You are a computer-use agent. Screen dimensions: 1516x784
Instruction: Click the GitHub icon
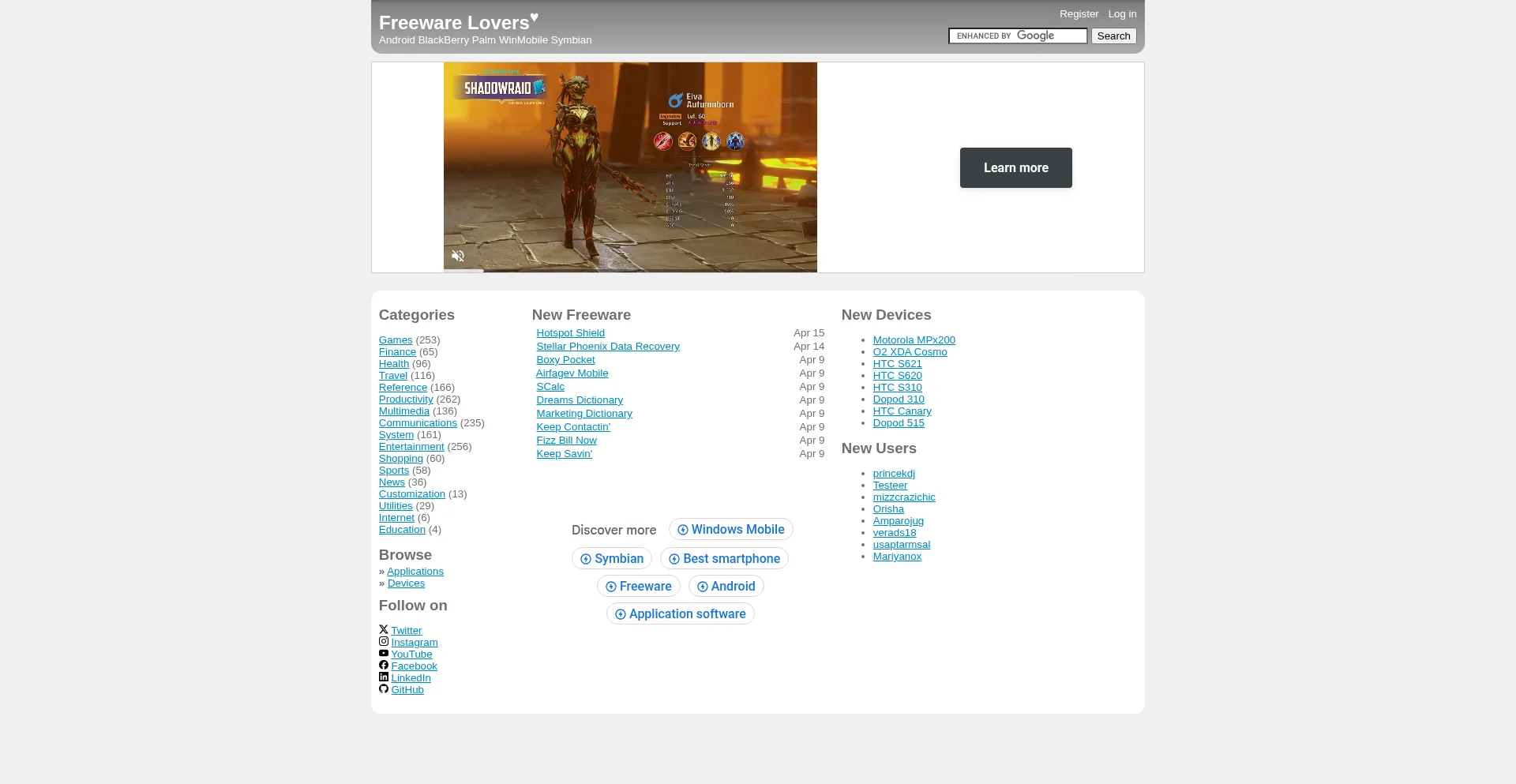[384, 688]
